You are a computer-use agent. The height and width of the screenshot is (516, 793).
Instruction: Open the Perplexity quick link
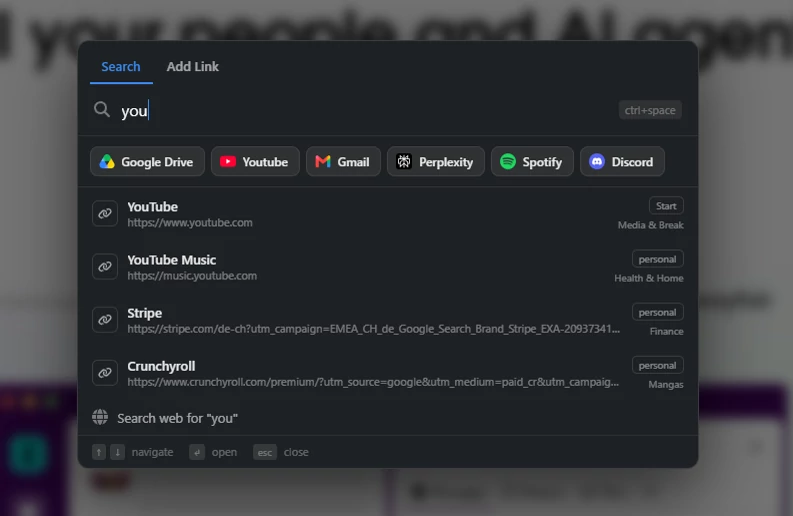click(435, 162)
